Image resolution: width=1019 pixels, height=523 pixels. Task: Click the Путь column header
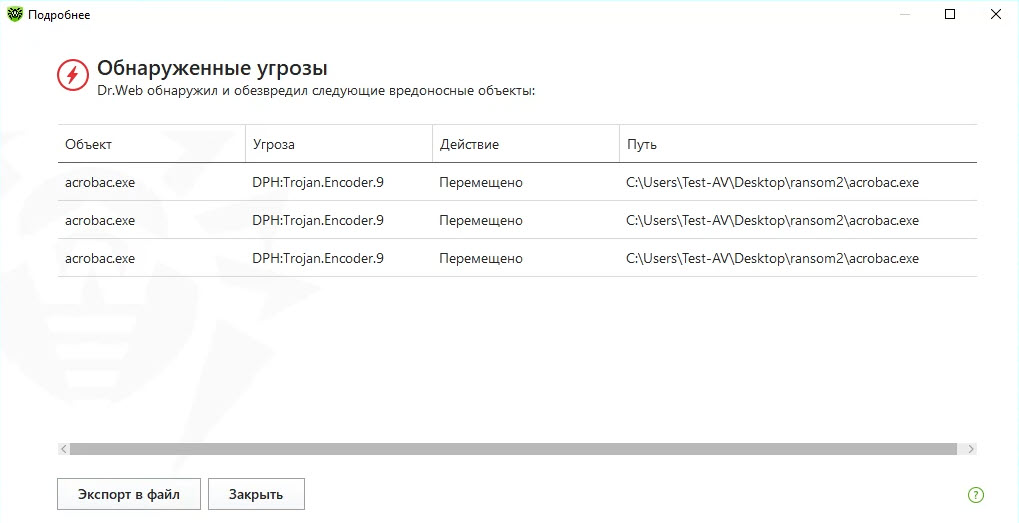[x=642, y=144]
